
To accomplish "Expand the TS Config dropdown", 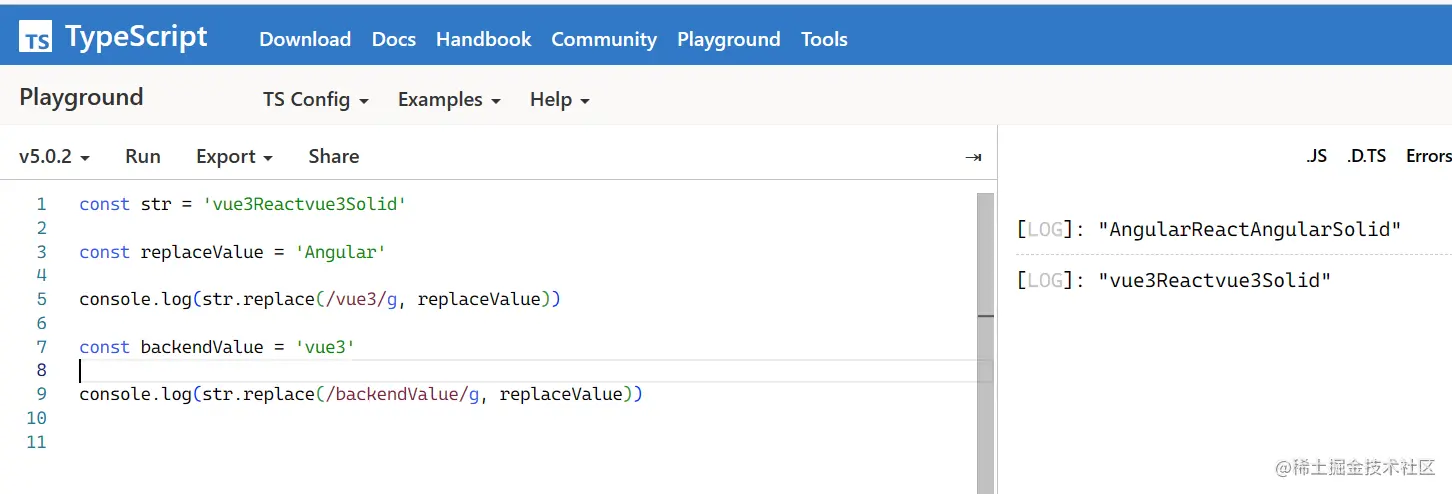I will click(315, 100).
